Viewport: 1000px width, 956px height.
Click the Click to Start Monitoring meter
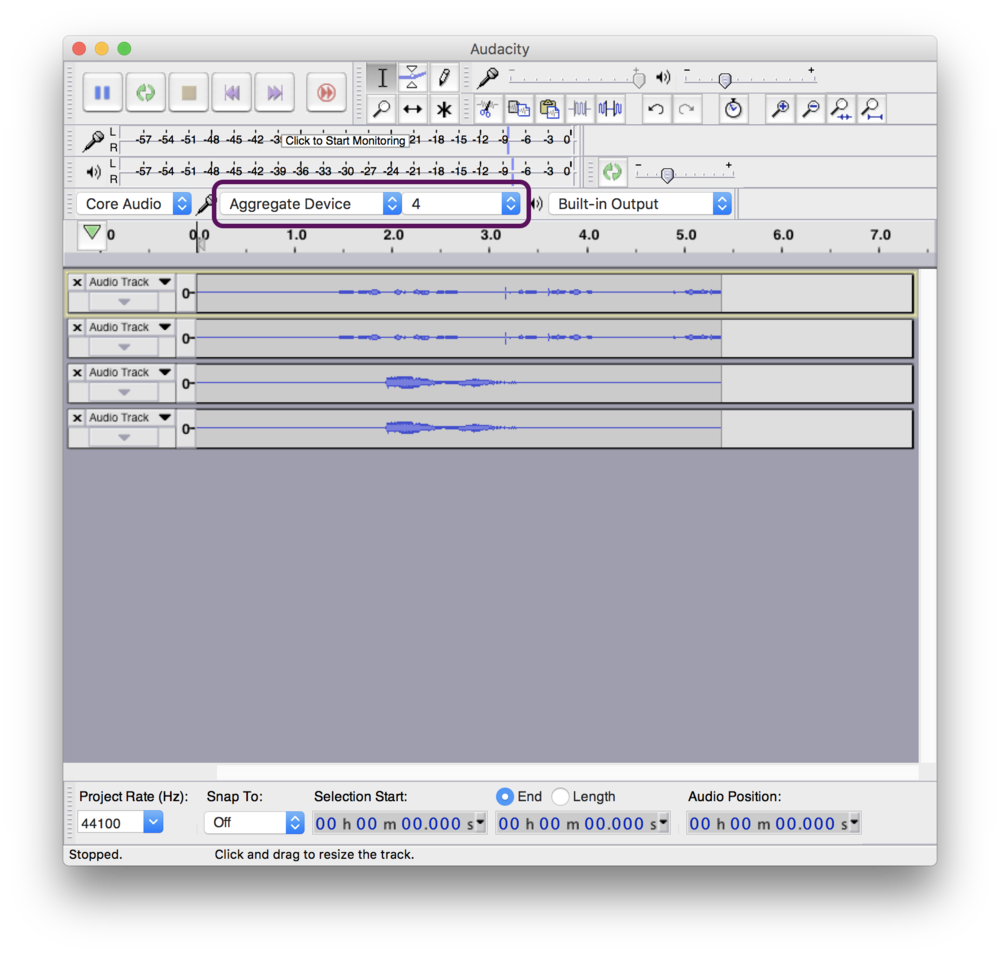(347, 140)
